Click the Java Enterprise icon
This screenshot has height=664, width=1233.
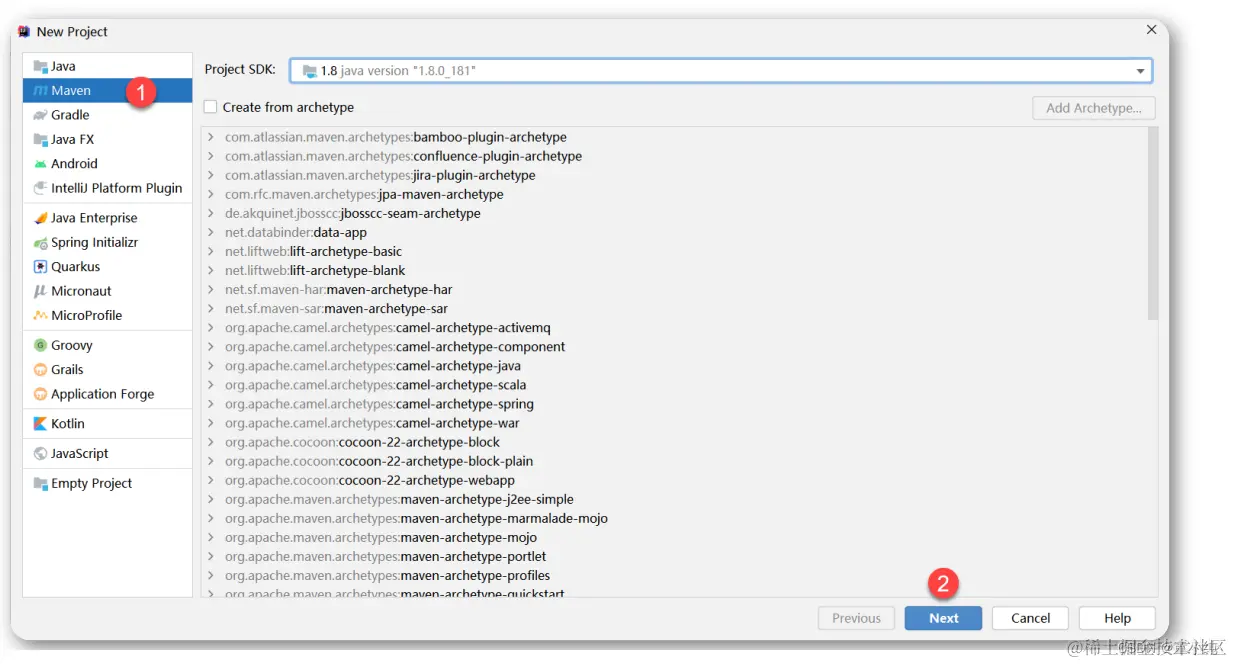(40, 218)
